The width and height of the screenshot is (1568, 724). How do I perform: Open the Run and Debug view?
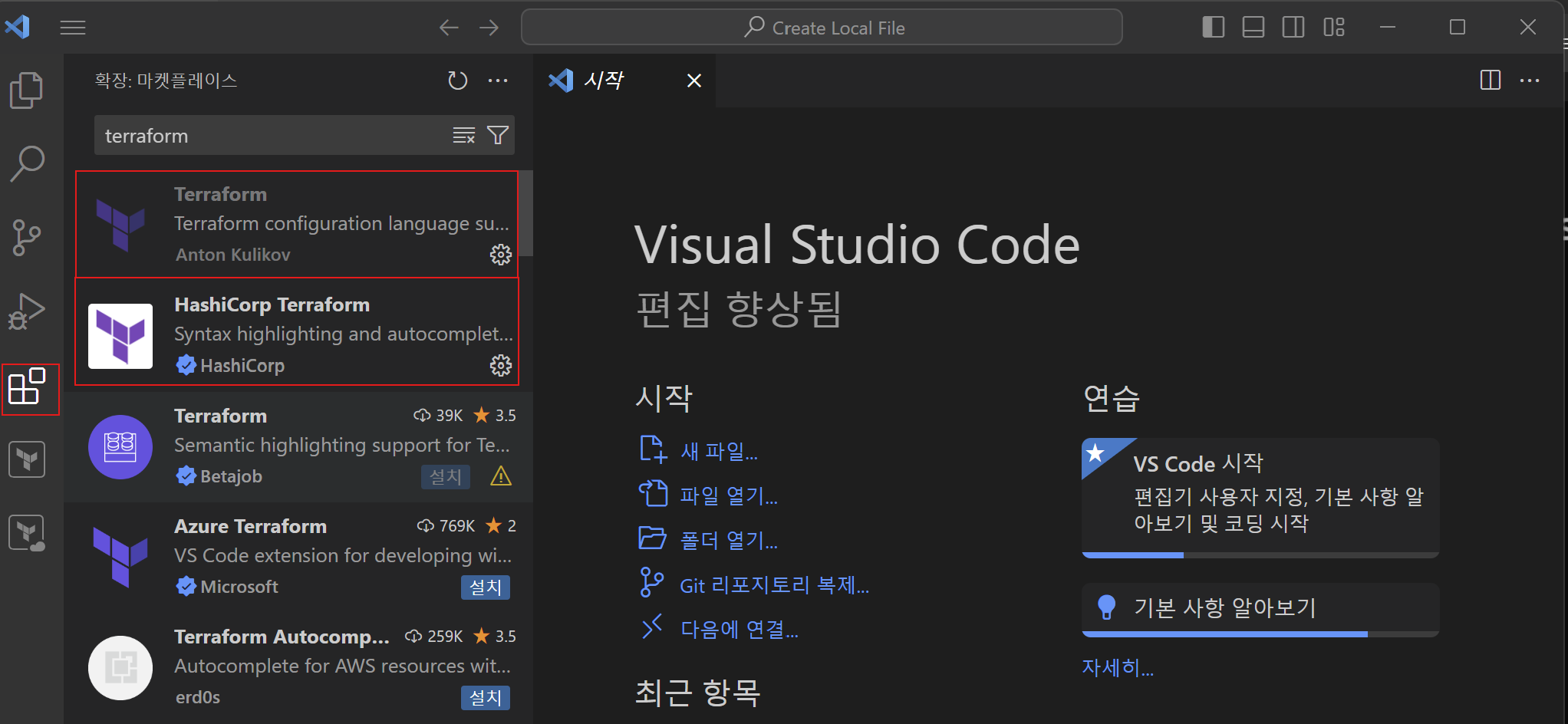27,311
